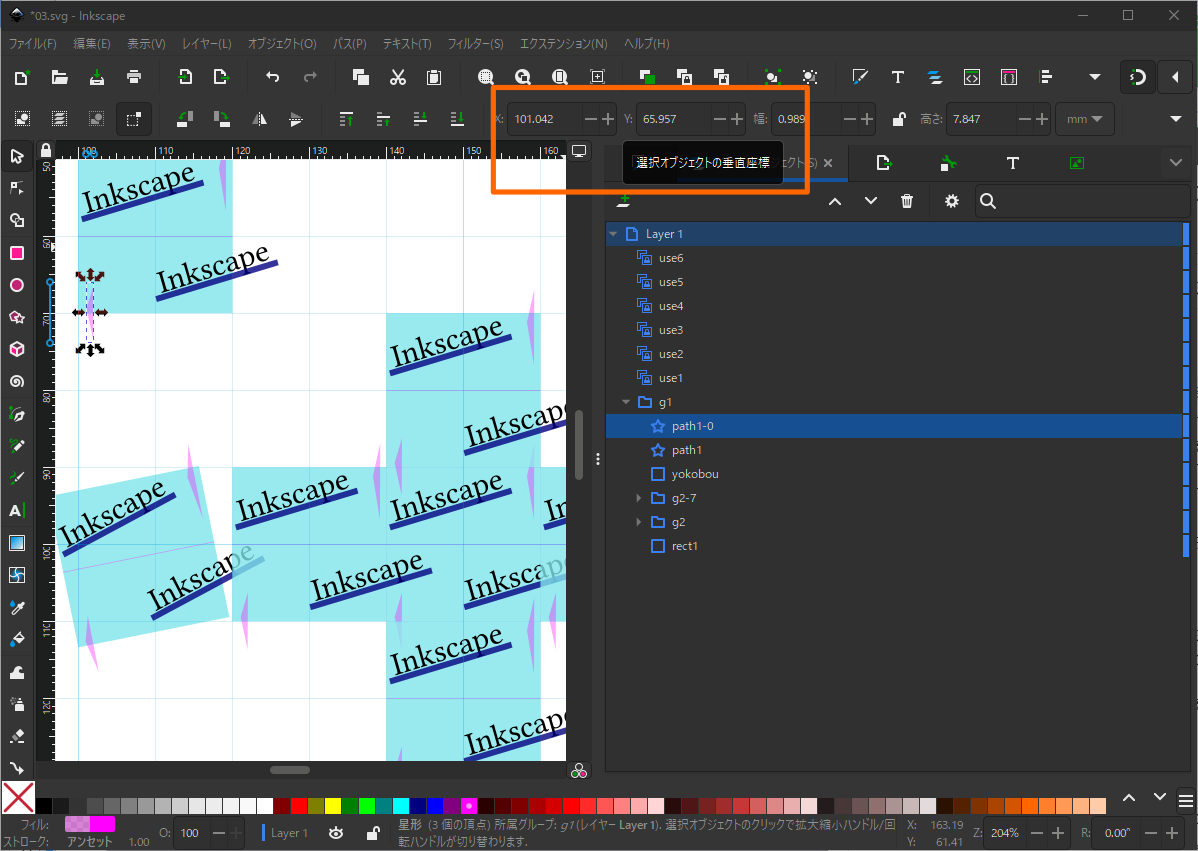Screen dimensions: 1198x851
Task: Move layer down with the down arrow
Action: 871,201
